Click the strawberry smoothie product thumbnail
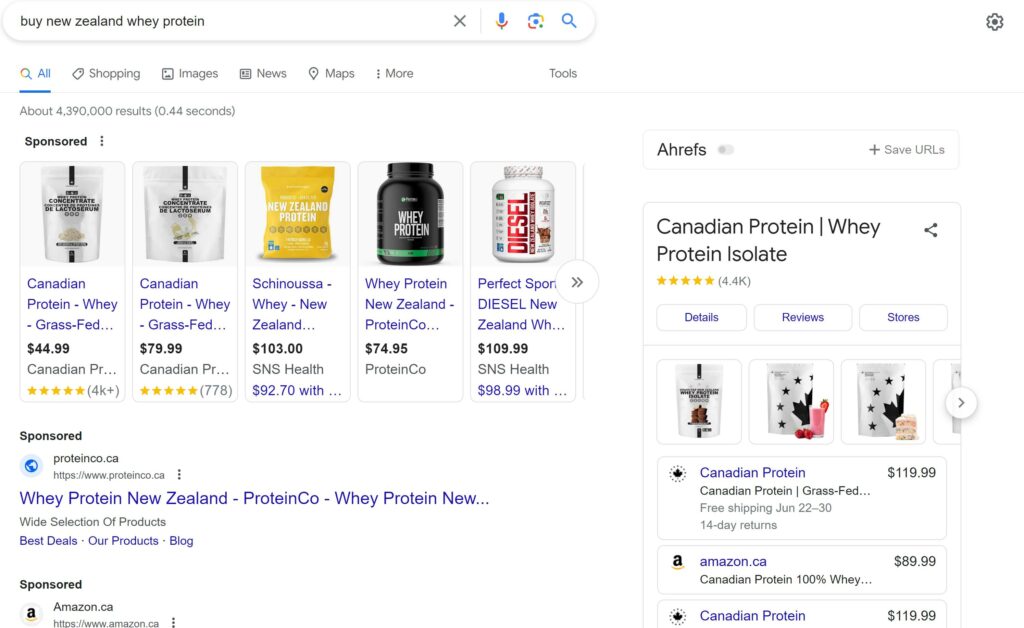 [x=791, y=401]
